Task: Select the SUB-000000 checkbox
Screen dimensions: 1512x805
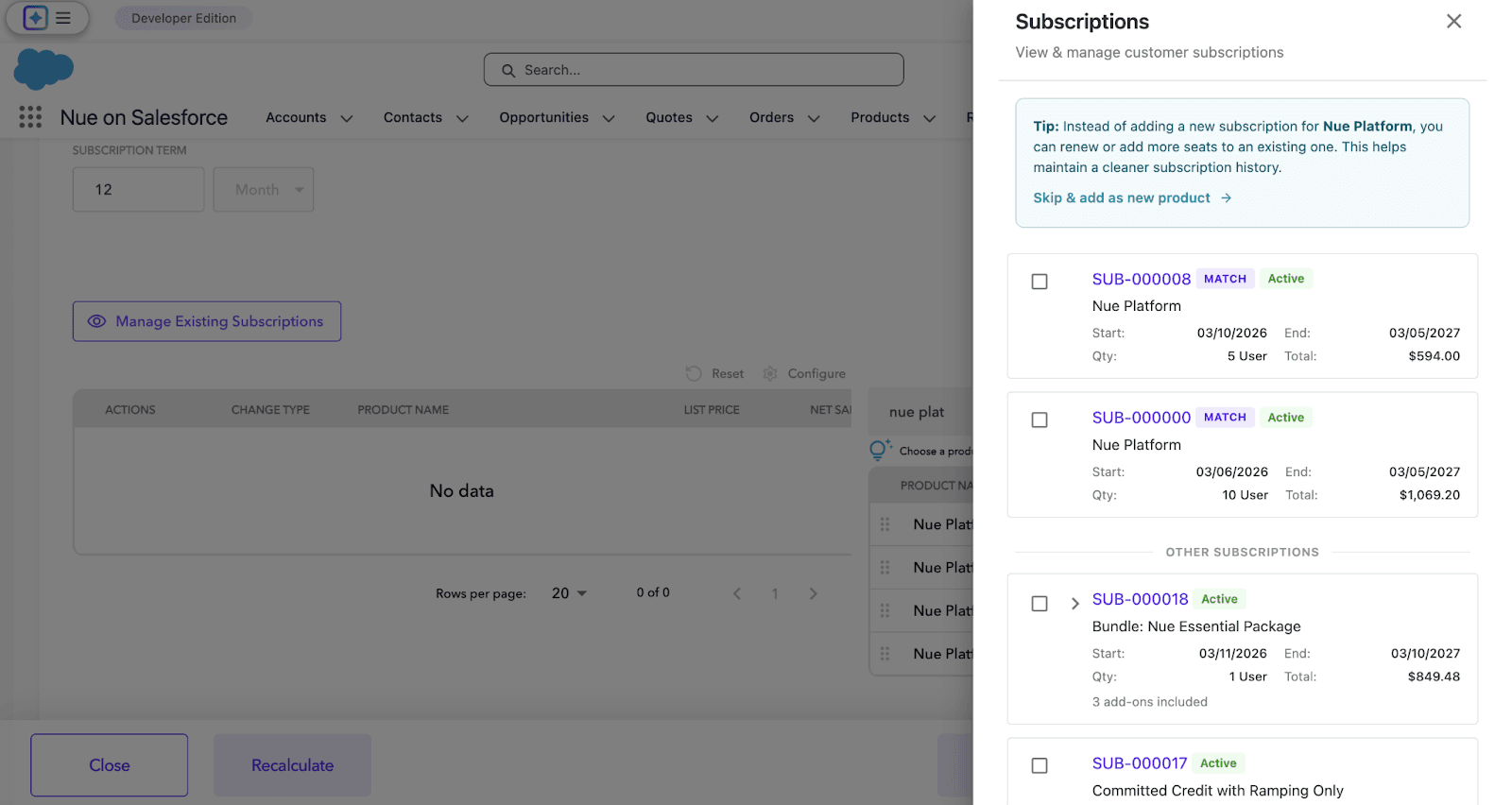Action: coord(1039,420)
